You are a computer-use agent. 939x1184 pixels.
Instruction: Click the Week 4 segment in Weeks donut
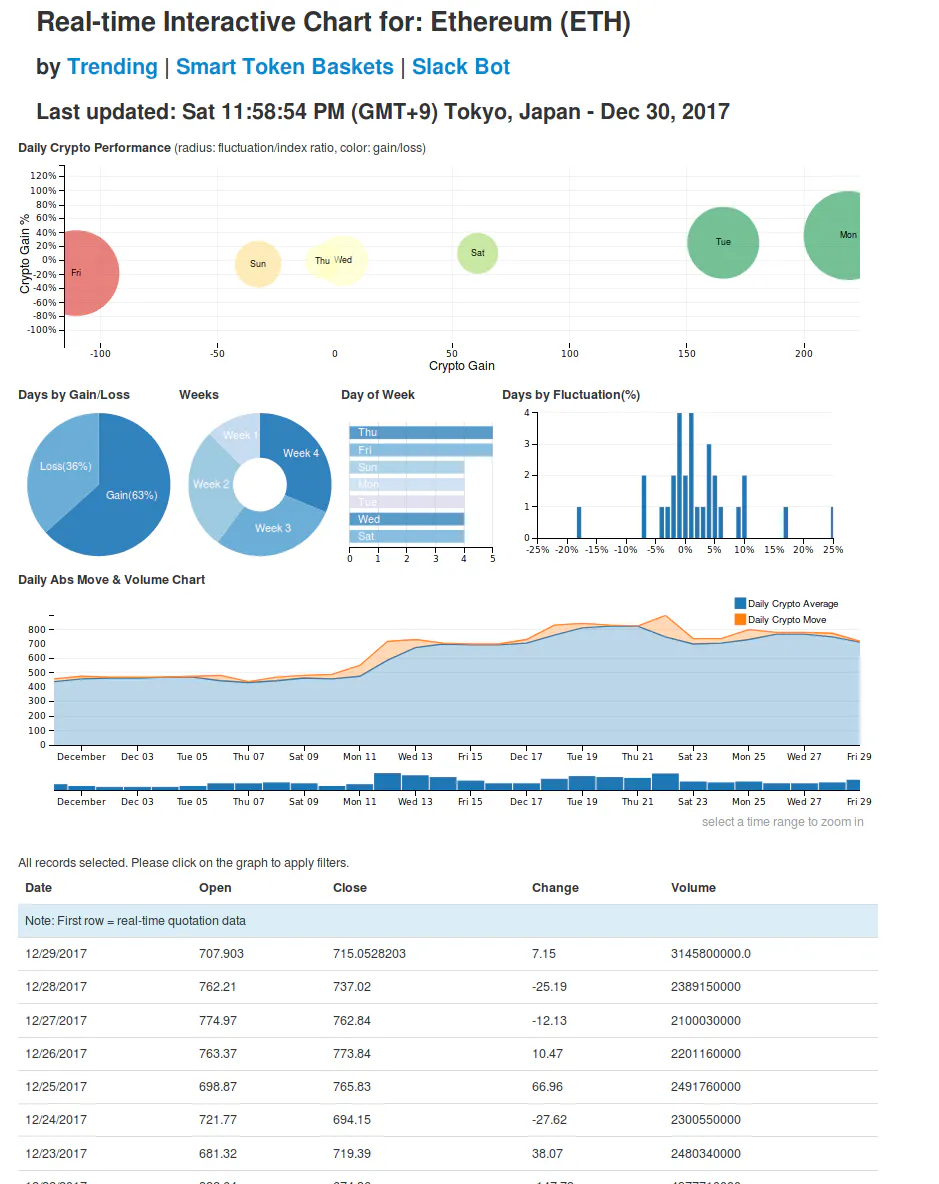(300, 452)
